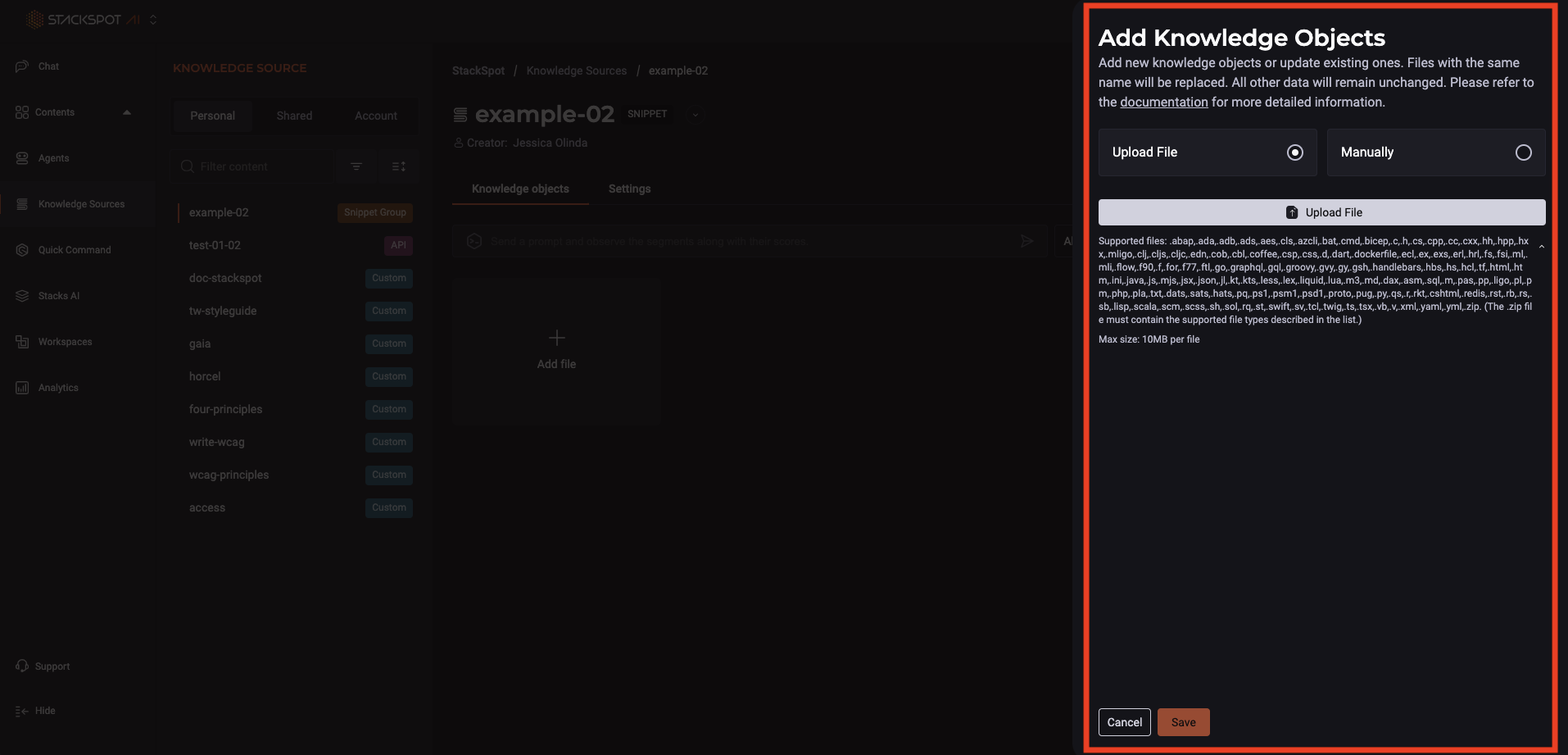The width and height of the screenshot is (1568, 755).
Task: Save the knowledge objects
Action: pos(1184,722)
